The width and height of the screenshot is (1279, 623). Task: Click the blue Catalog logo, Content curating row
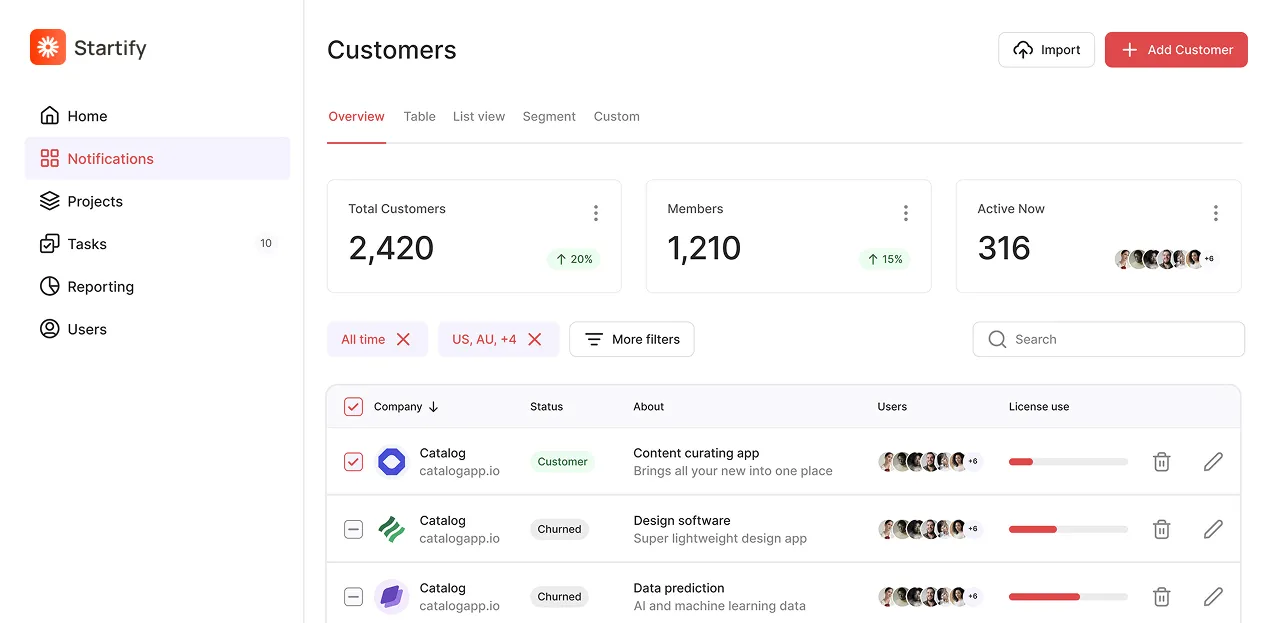[392, 462]
